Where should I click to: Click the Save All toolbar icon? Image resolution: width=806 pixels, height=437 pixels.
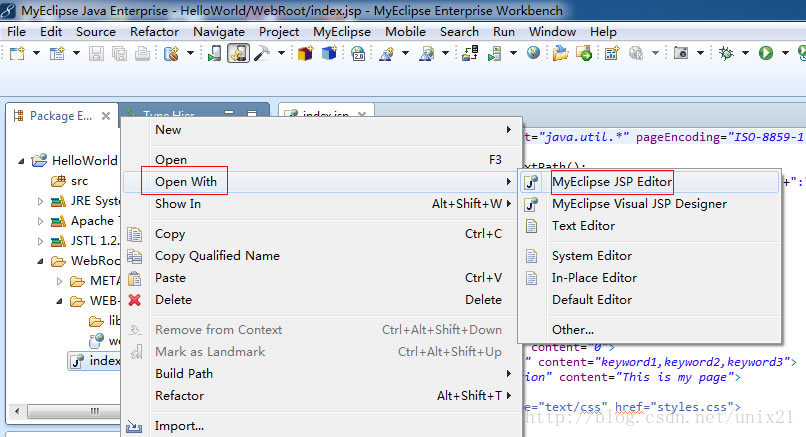119,53
